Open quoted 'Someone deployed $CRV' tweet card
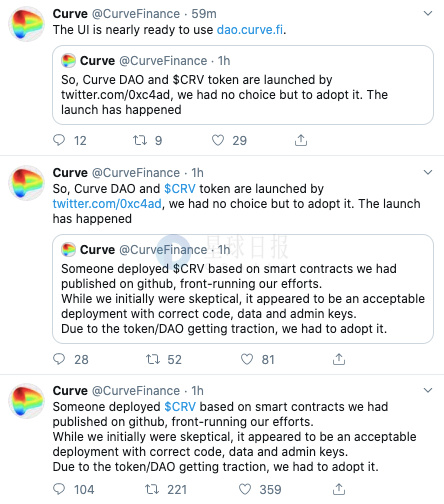This screenshot has width=444, height=504. click(x=243, y=289)
